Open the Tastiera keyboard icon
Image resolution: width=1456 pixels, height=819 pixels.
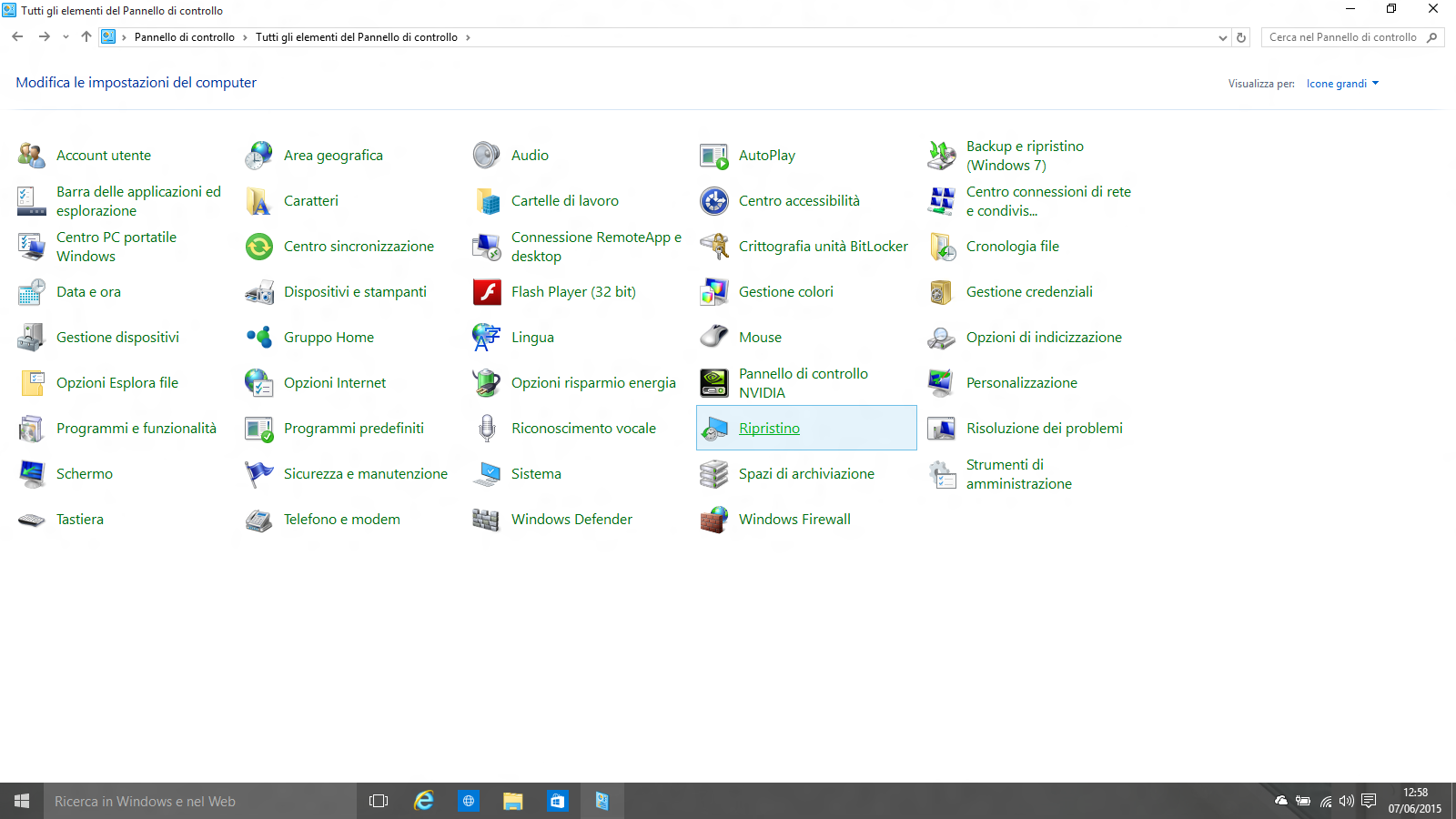tap(32, 520)
